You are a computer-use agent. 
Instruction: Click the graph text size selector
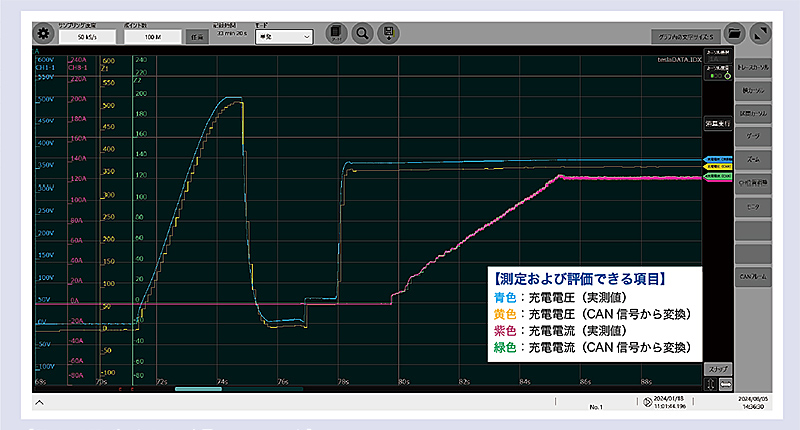[x=682, y=34]
